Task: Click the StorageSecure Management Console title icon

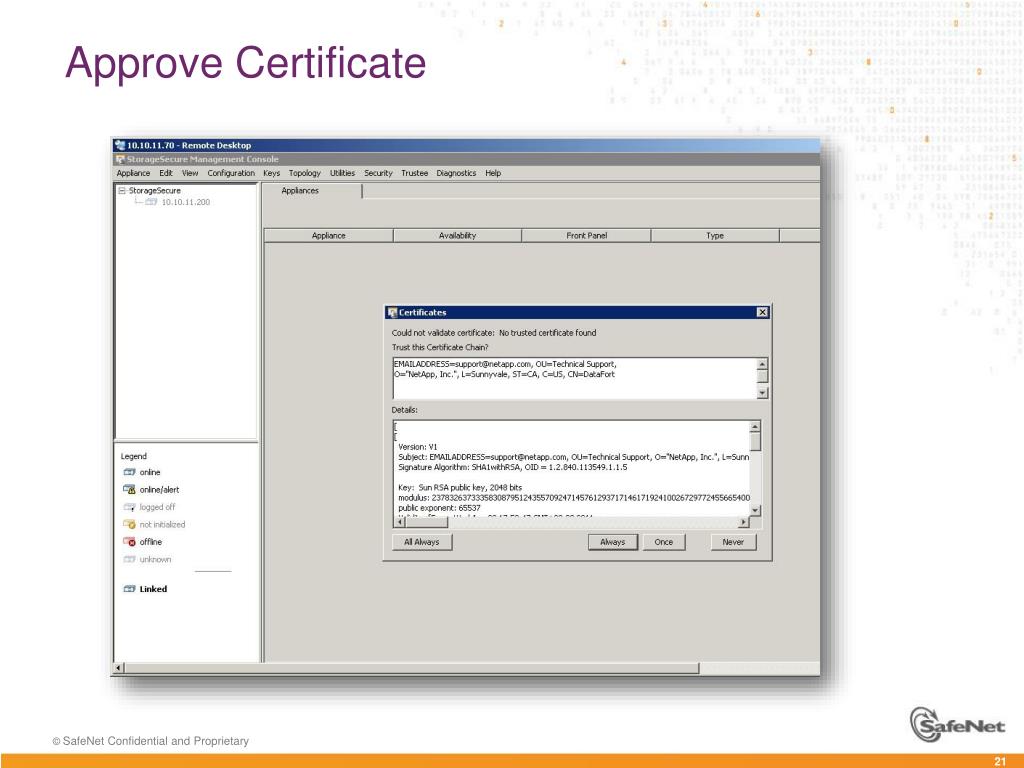Action: [x=120, y=159]
